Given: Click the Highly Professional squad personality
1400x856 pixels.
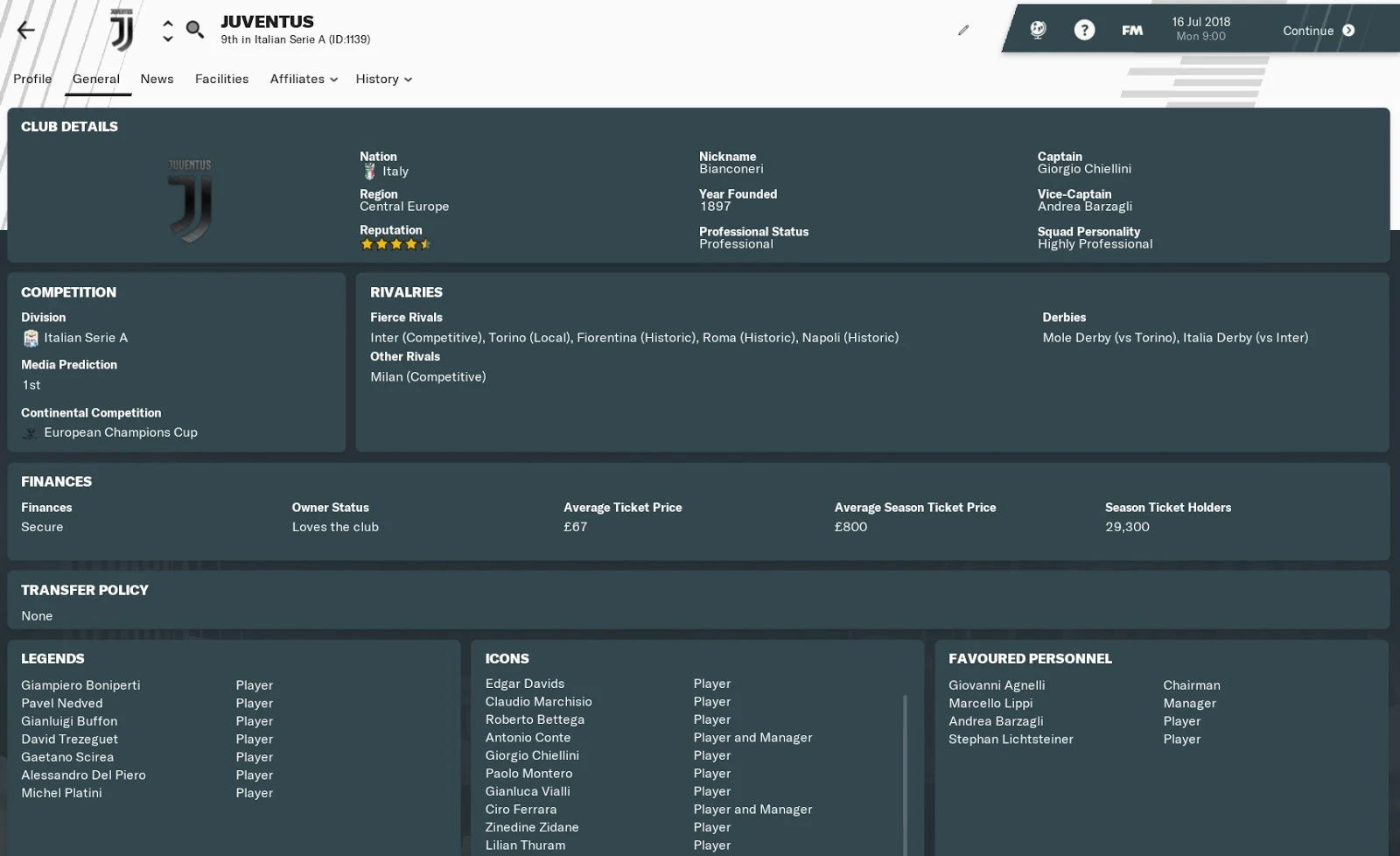Looking at the screenshot, I should 1095,244.
